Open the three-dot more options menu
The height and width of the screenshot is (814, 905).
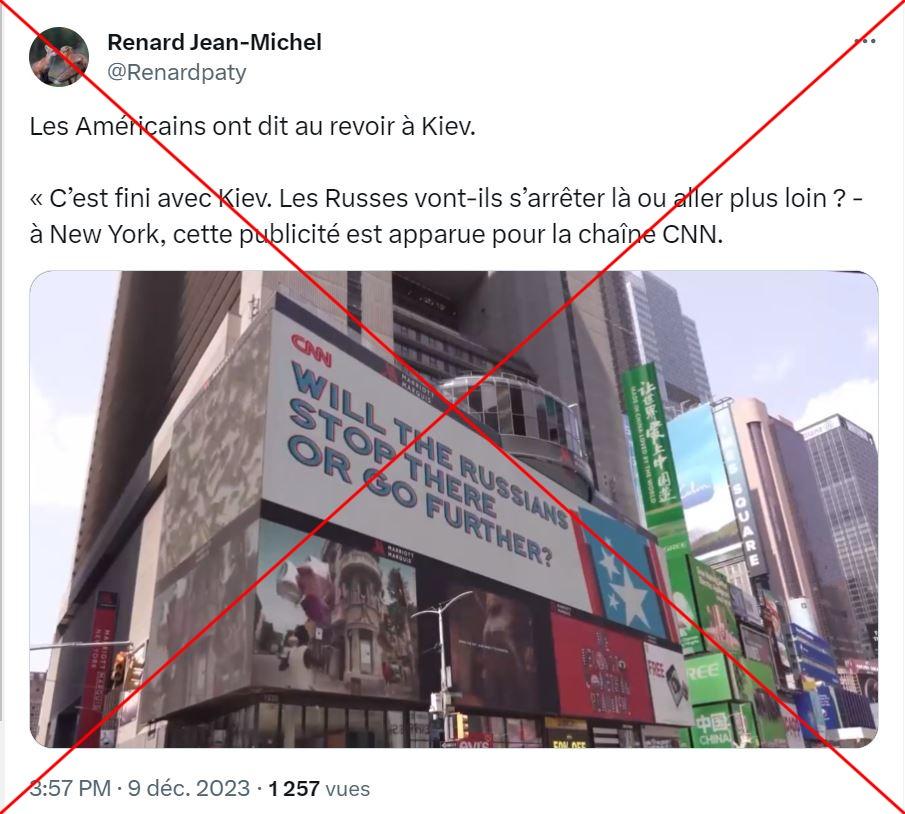tap(865, 41)
